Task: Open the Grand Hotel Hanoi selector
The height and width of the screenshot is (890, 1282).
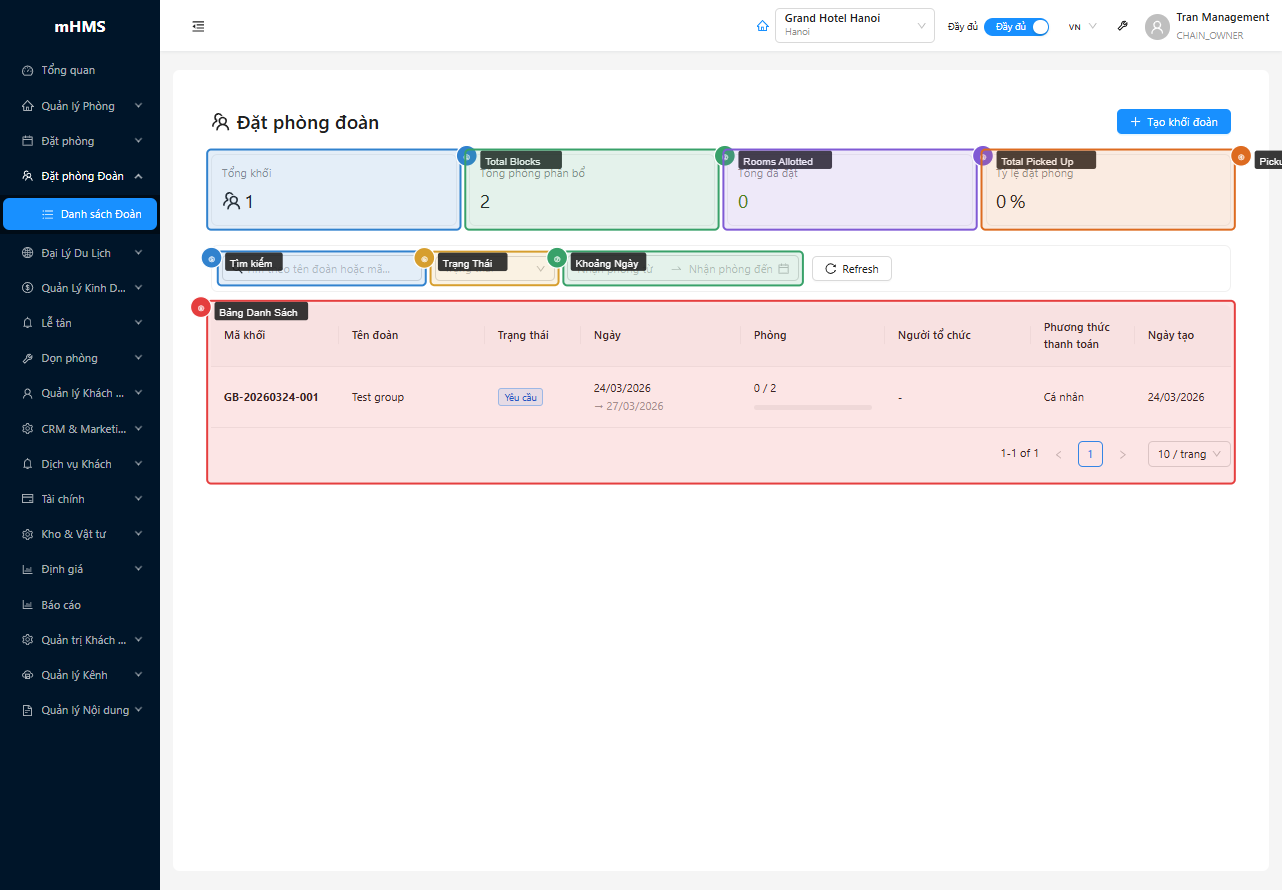Action: click(854, 26)
